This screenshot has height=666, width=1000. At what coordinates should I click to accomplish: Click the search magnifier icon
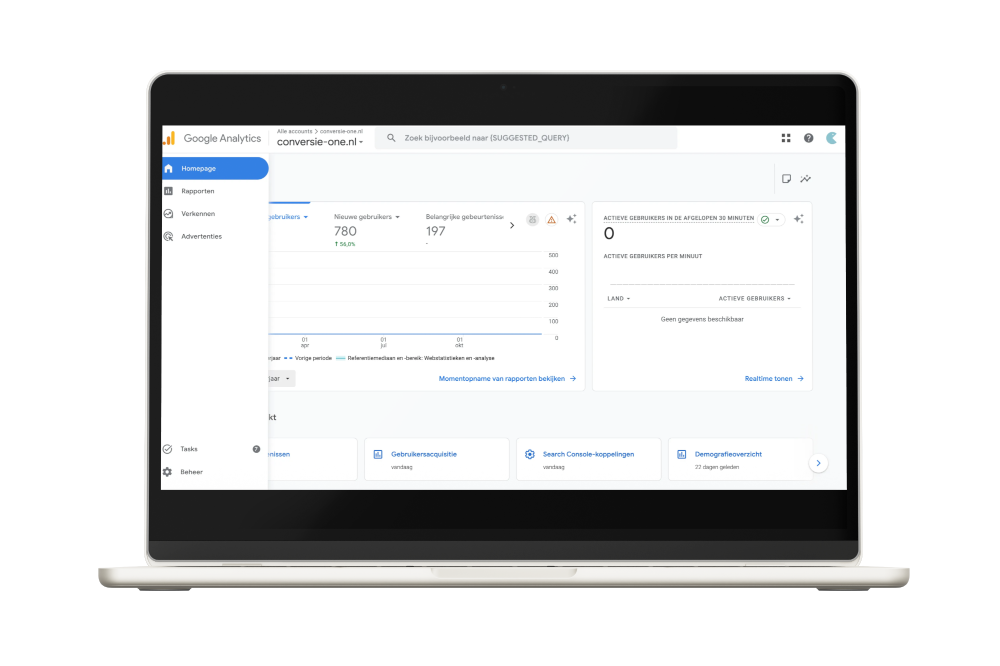pos(391,138)
